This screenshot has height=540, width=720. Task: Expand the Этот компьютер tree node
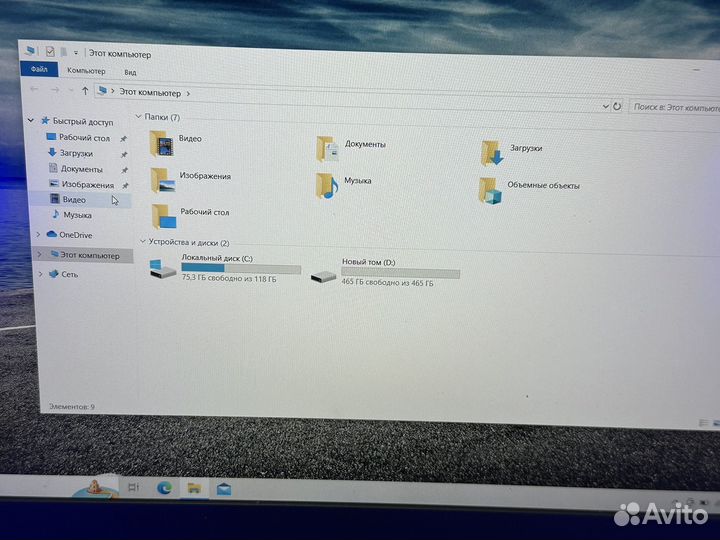[x=39, y=254]
